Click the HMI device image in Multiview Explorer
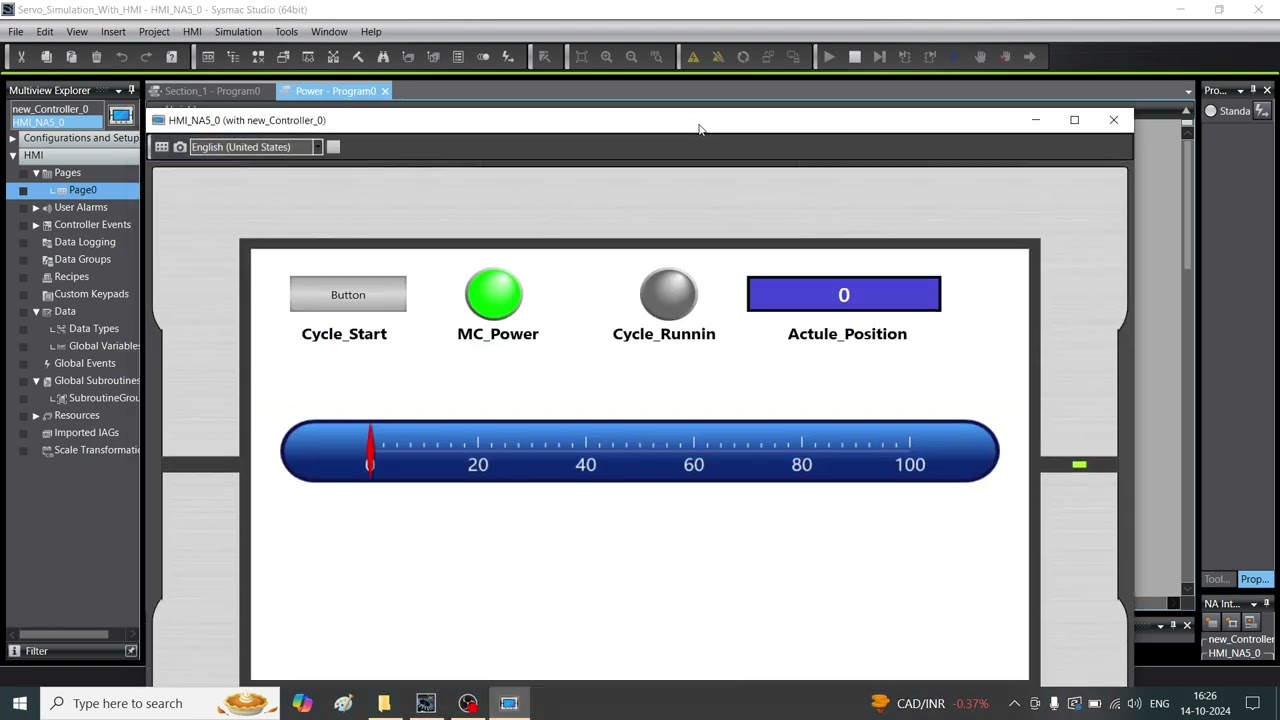Screen dimensions: 1280x720 [121, 115]
